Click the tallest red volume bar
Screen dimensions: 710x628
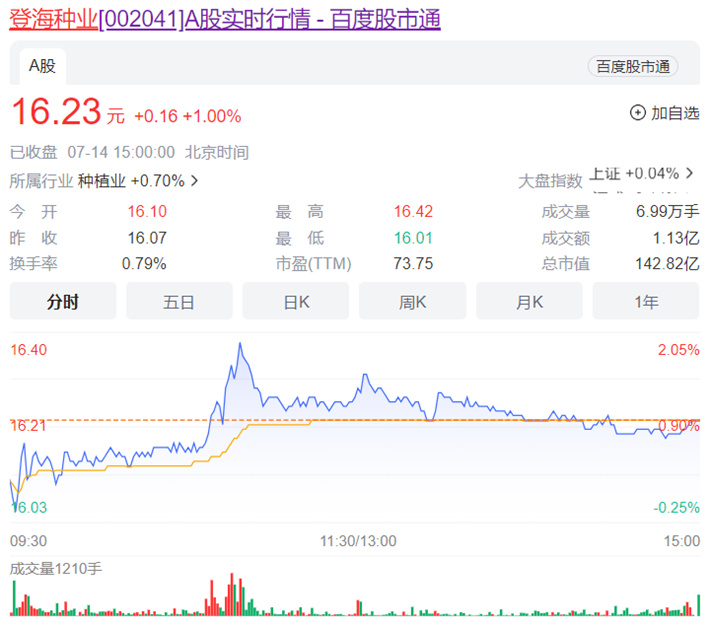tap(231, 594)
